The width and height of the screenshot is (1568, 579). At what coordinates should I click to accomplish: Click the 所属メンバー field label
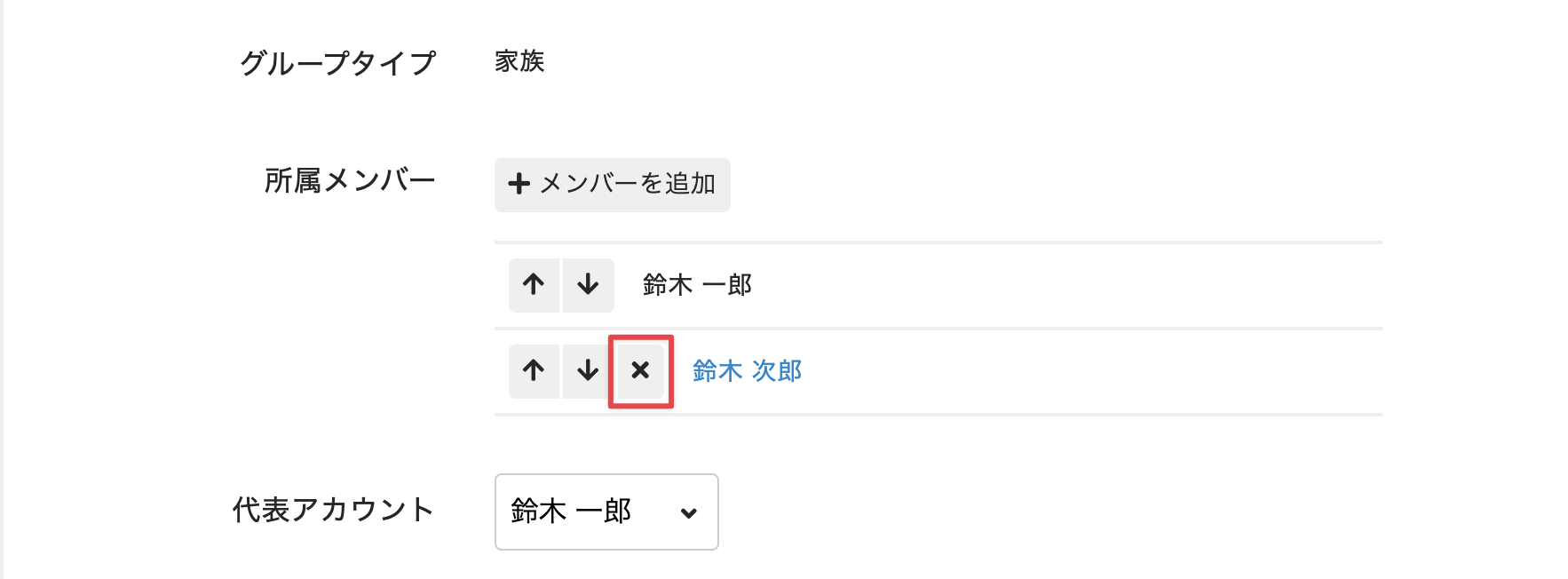pyautogui.click(x=350, y=181)
